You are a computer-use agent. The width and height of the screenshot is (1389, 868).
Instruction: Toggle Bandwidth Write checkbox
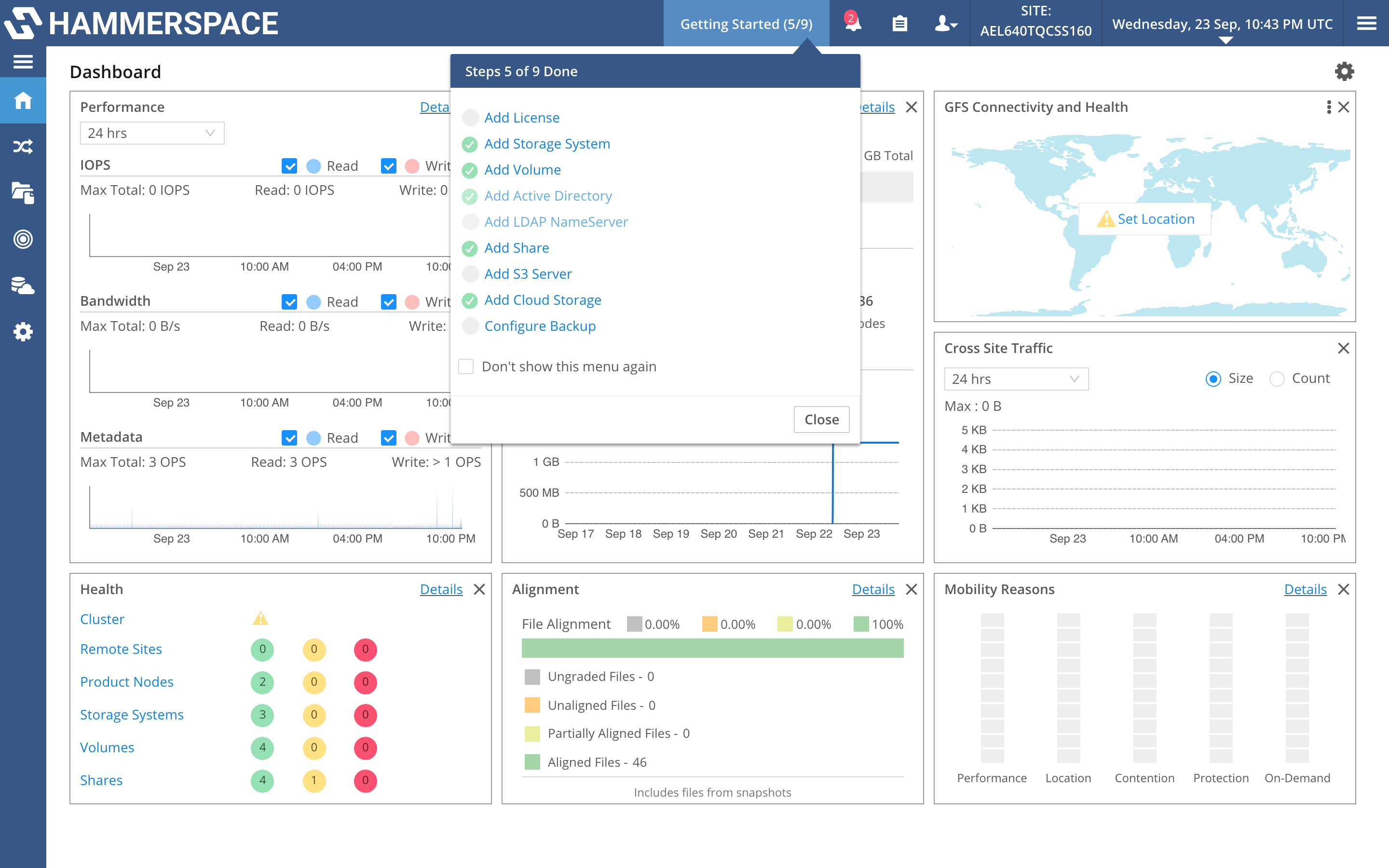pos(389,302)
